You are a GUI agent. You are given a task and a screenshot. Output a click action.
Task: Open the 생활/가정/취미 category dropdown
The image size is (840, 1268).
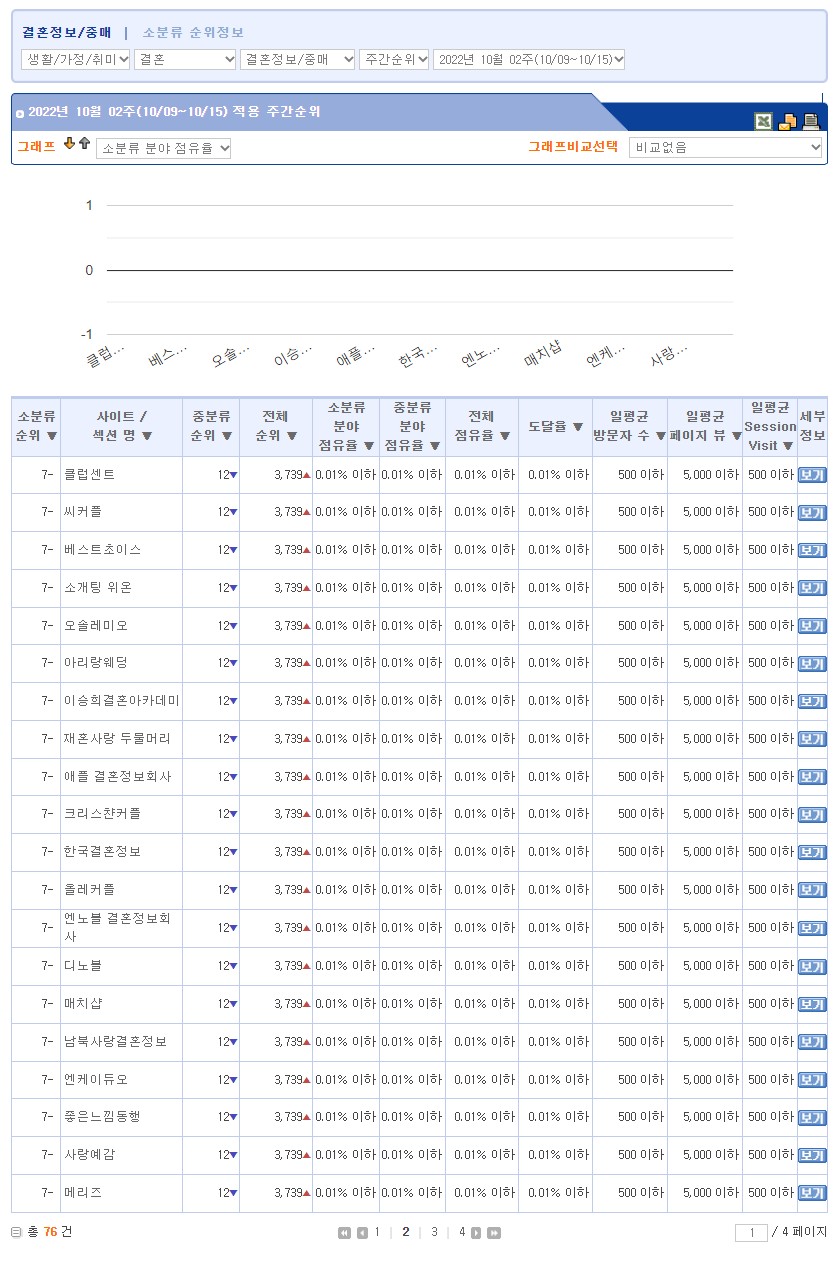point(76,59)
